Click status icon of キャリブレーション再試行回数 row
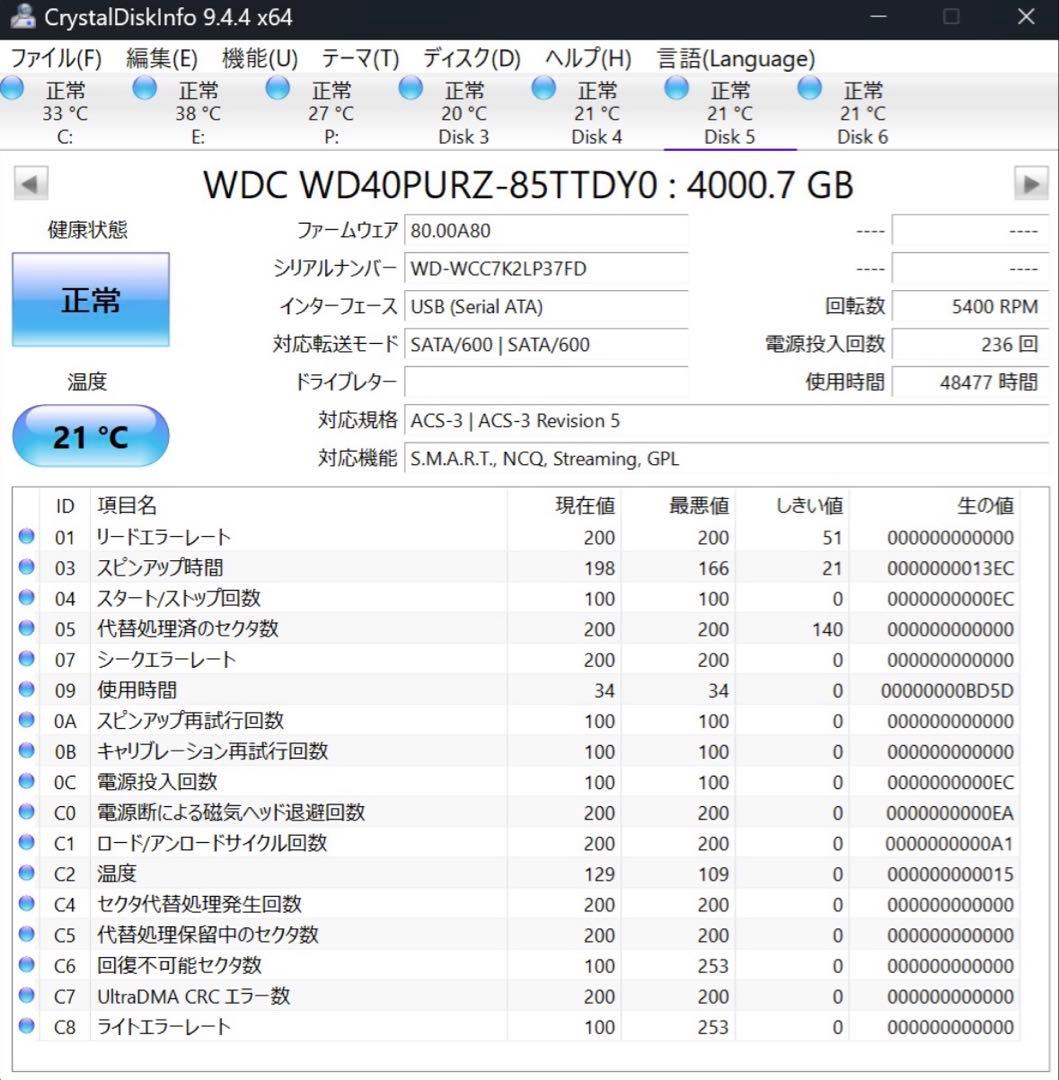 26,750
